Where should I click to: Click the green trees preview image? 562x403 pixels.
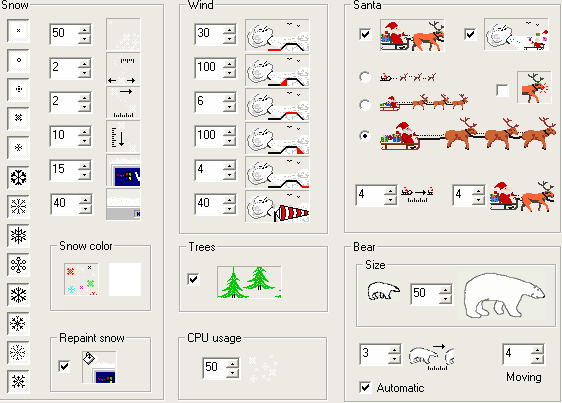249,282
